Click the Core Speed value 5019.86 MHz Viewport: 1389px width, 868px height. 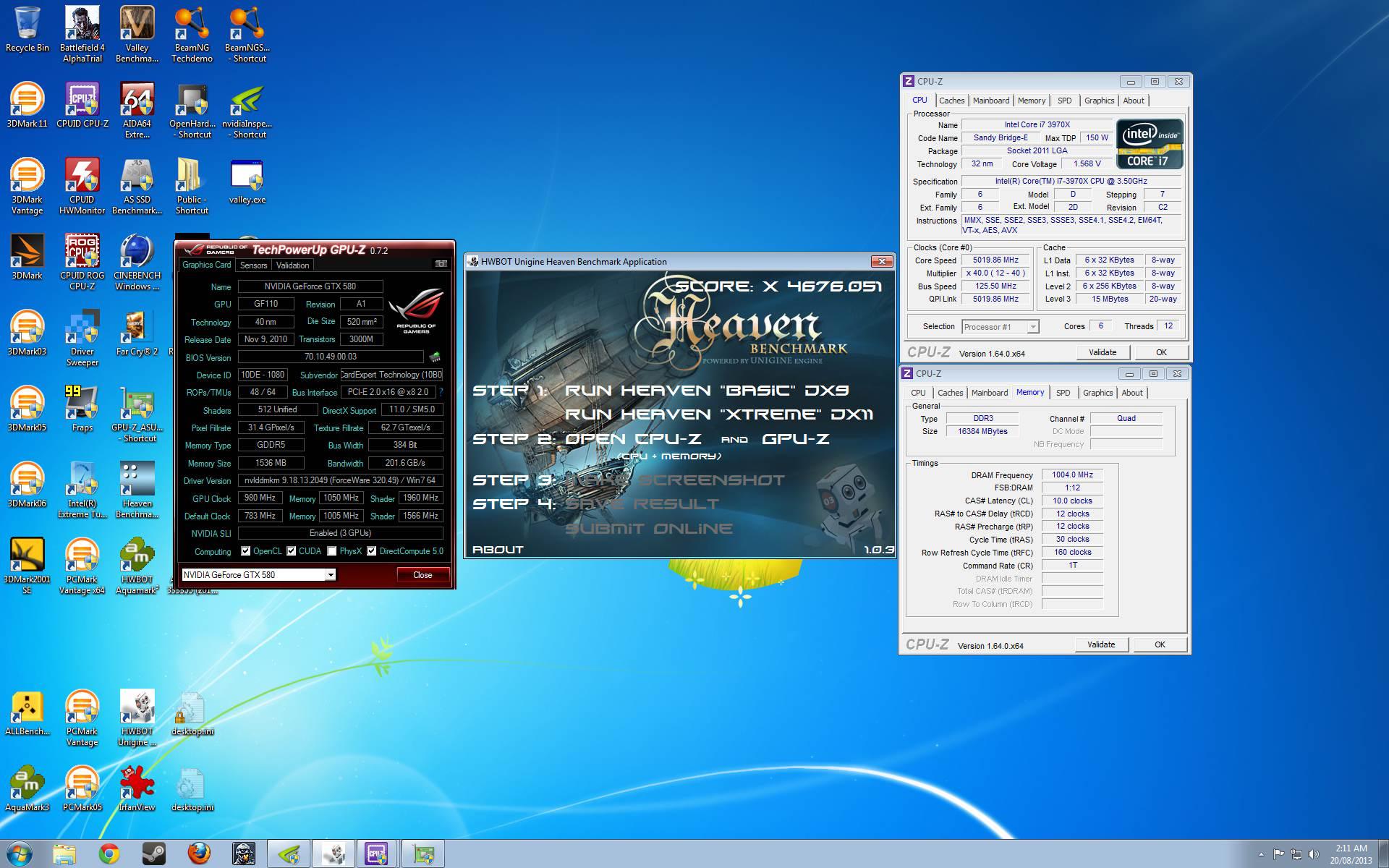(x=995, y=260)
